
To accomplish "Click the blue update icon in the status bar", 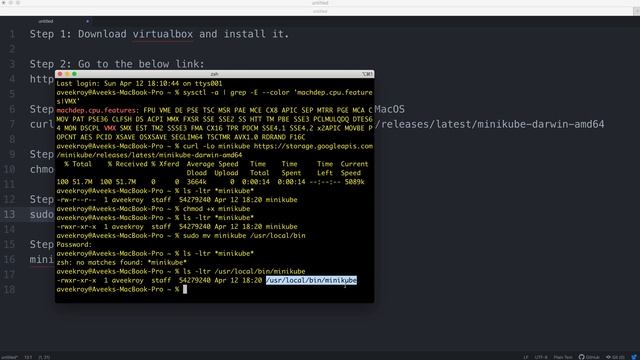I will coord(634,357).
